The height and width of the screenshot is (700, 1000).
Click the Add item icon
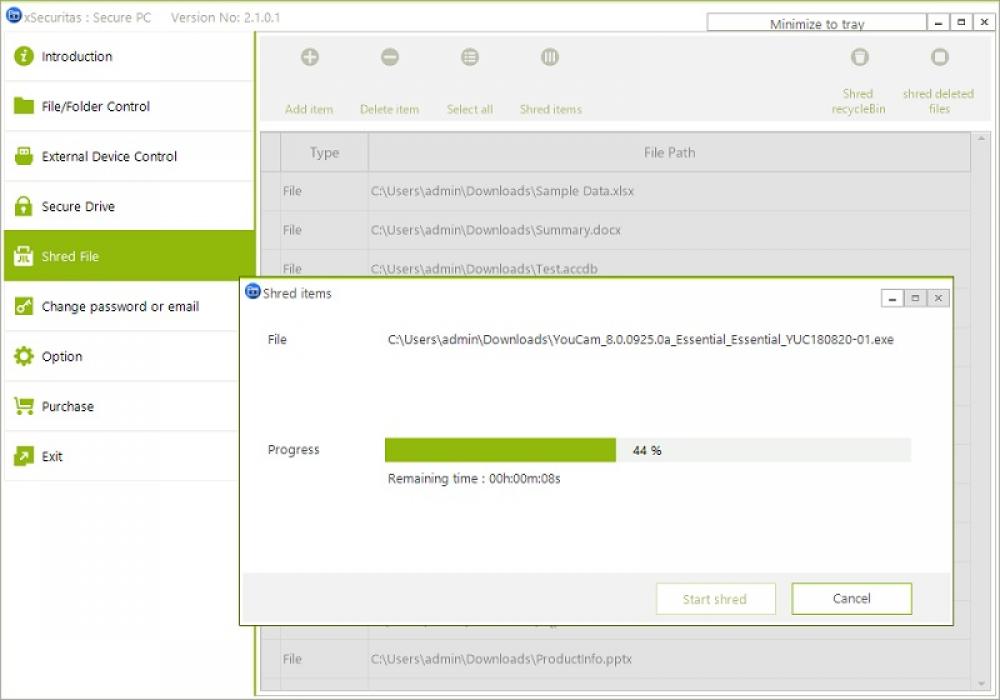309,57
